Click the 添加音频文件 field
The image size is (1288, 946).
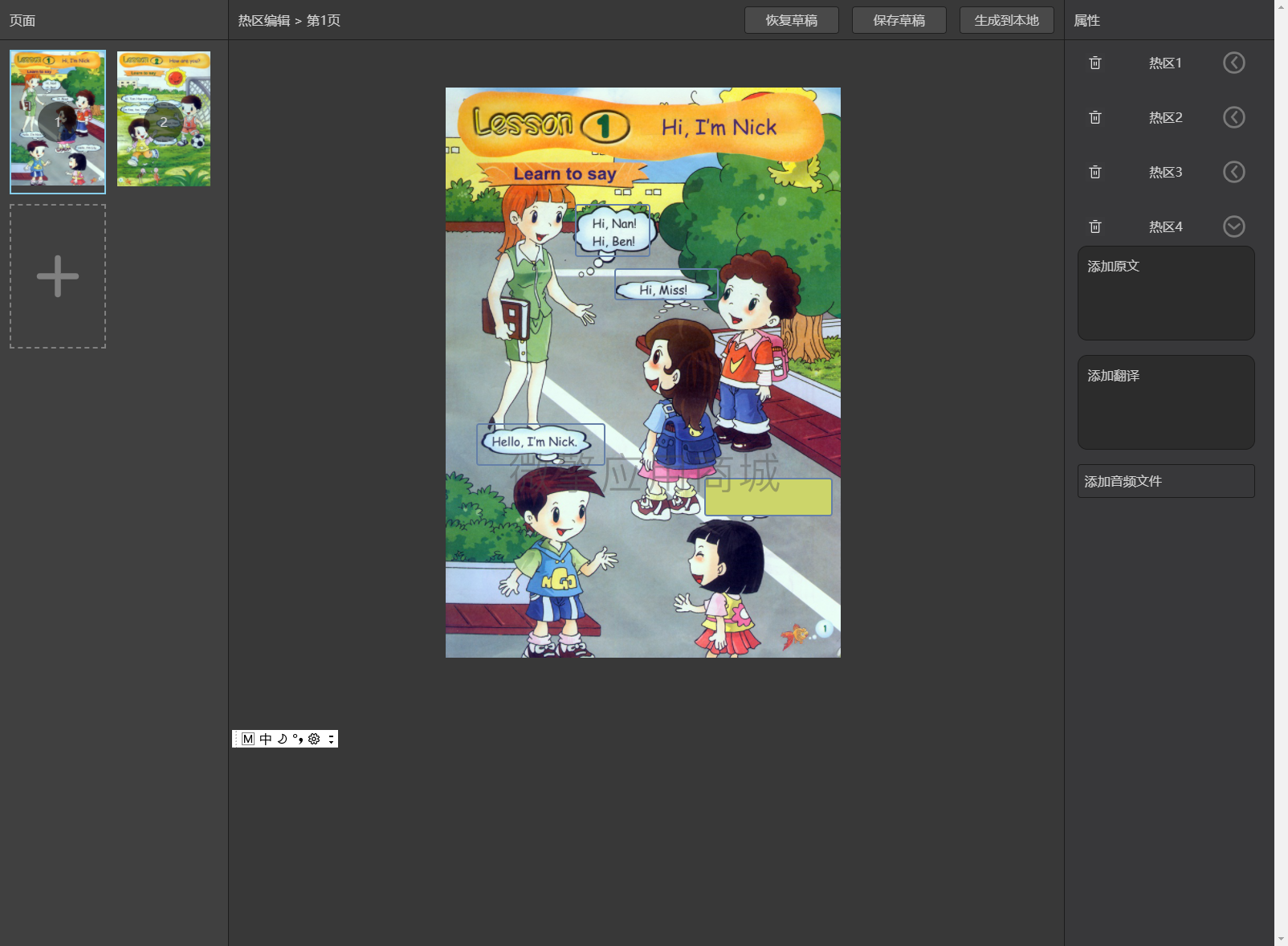pyautogui.click(x=1166, y=481)
